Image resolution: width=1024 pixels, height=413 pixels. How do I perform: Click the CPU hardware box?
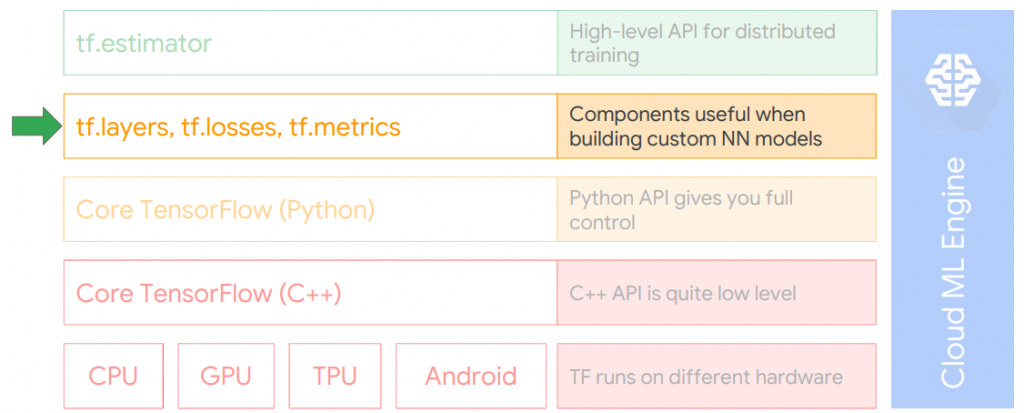[113, 376]
